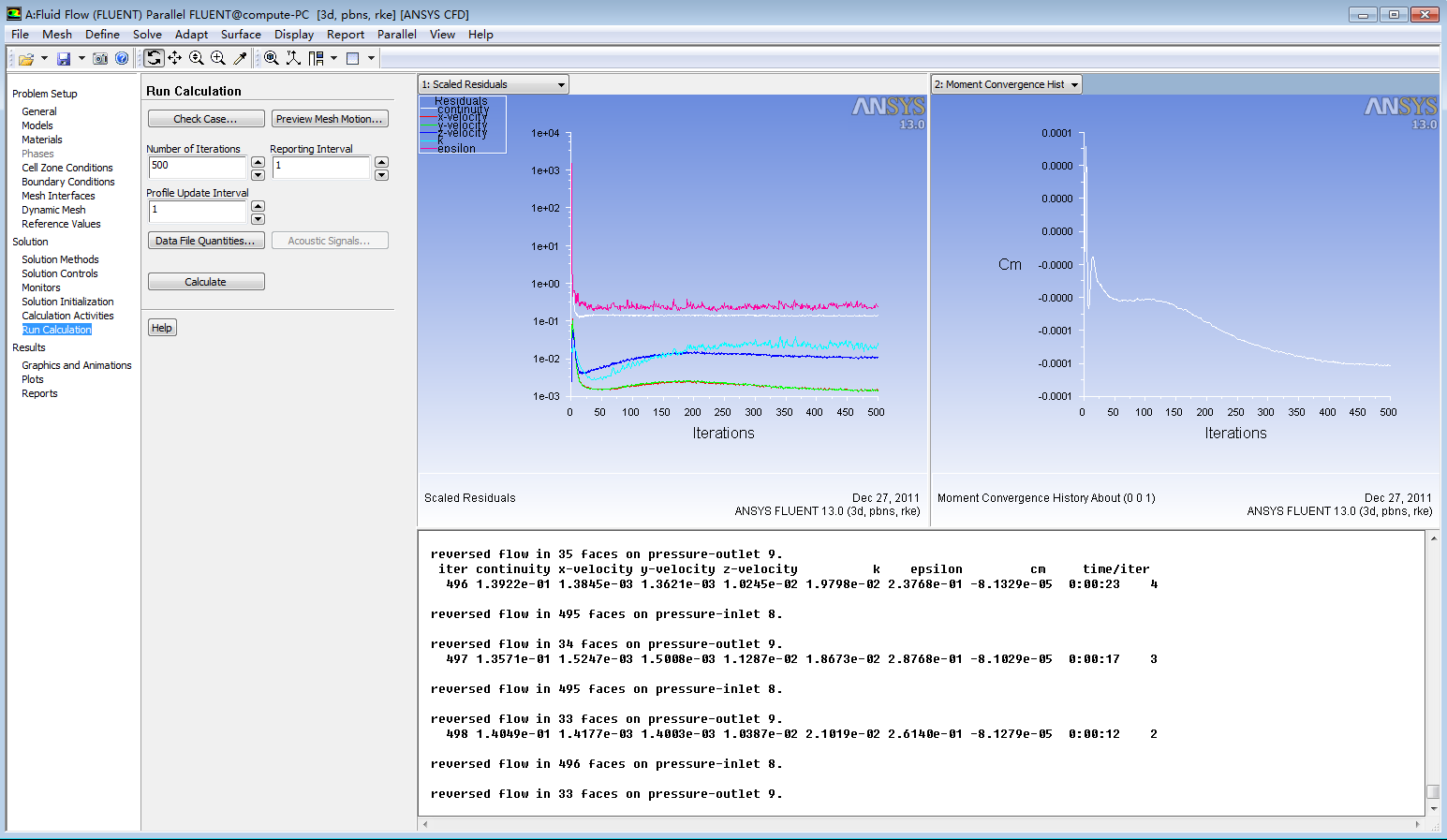Viewport: 1447px width, 840px height.
Task: Click the Check Case button
Action: 205,119
